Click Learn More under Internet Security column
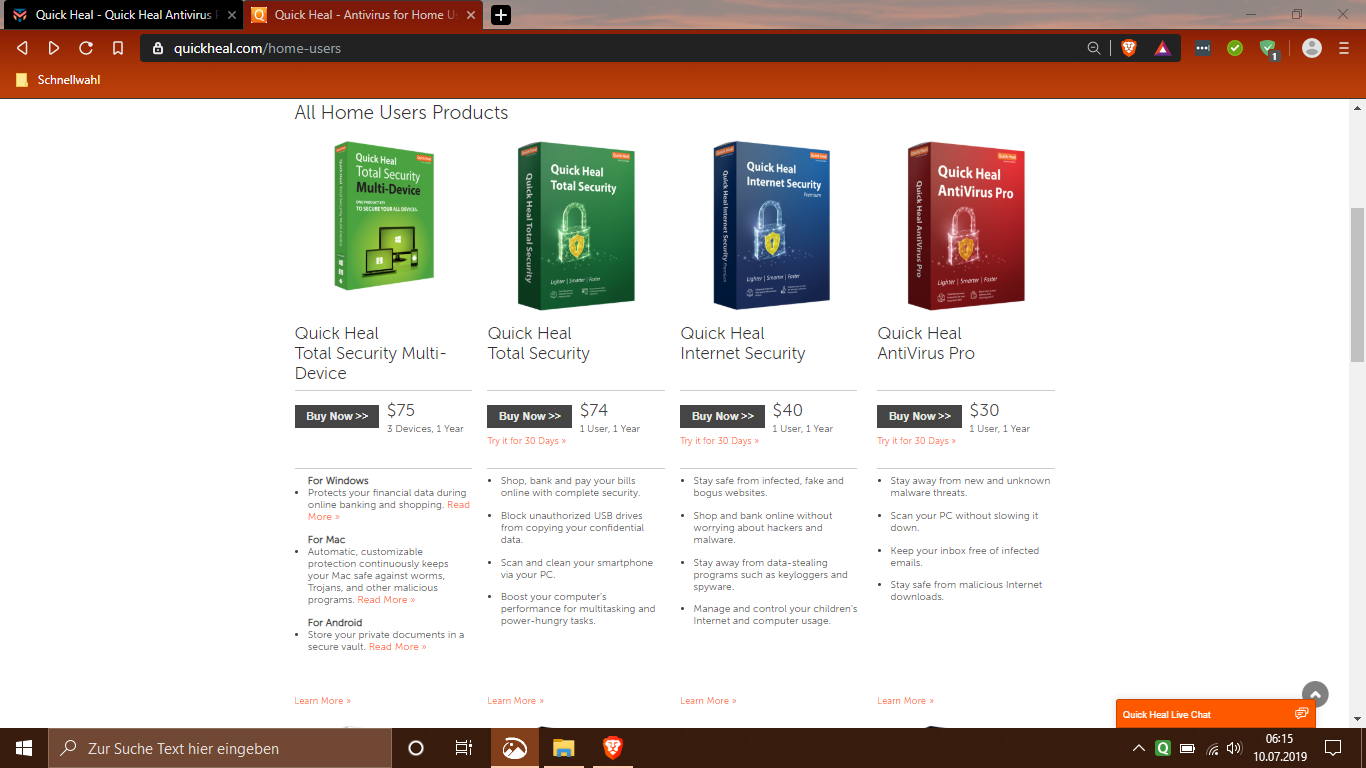Viewport: 1366px width, 768px height. (709, 701)
